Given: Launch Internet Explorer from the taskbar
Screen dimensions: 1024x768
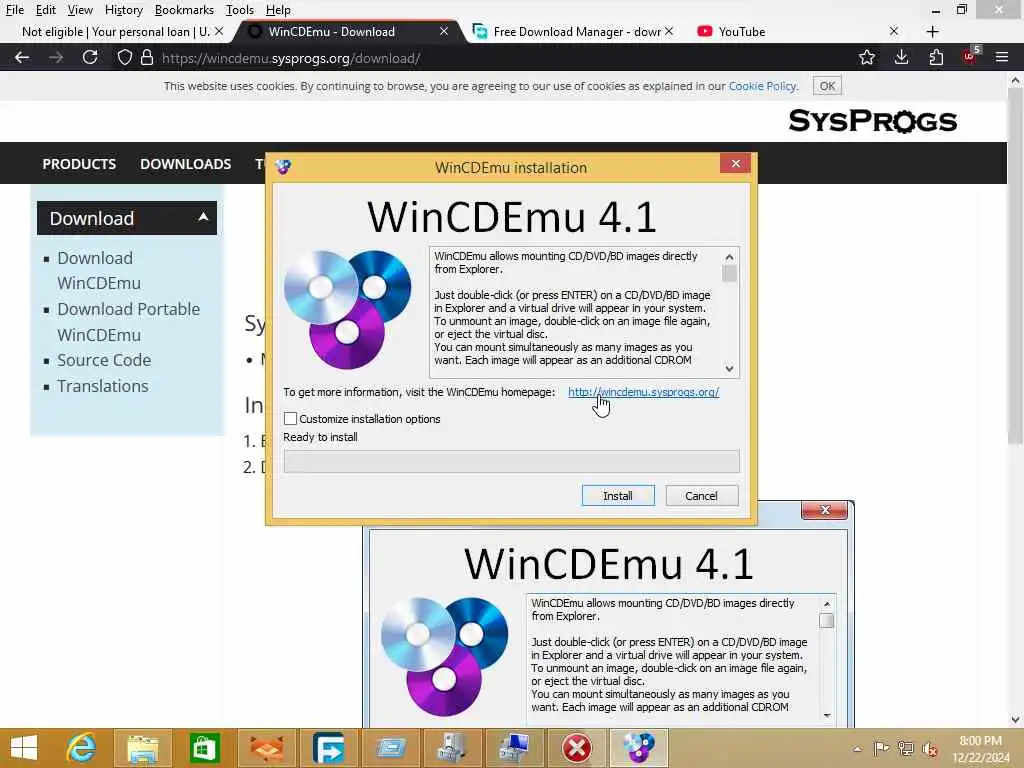Looking at the screenshot, I should tap(81, 748).
